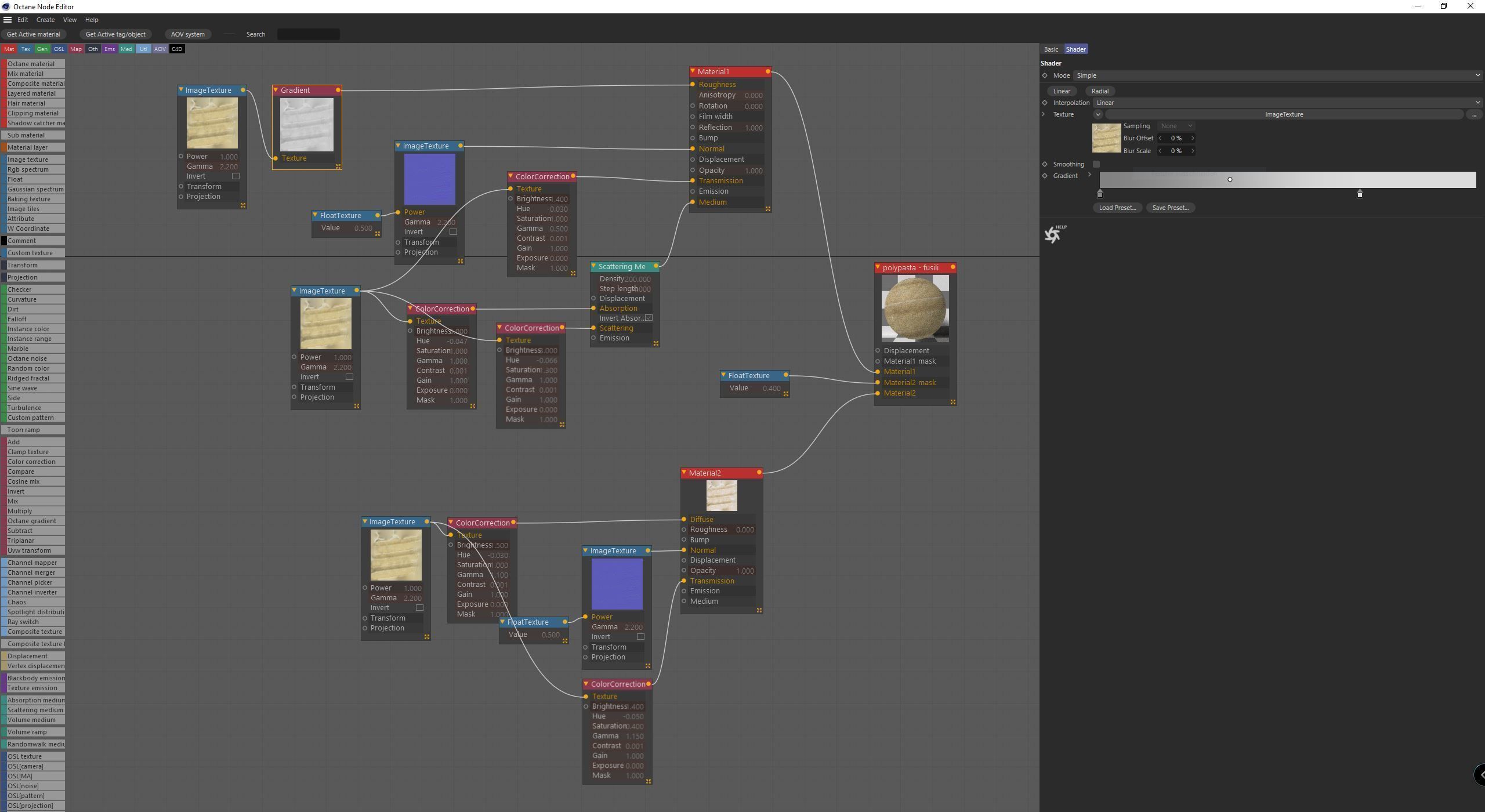
Task: Toggle the C4D node filter tag
Action: pos(177,49)
